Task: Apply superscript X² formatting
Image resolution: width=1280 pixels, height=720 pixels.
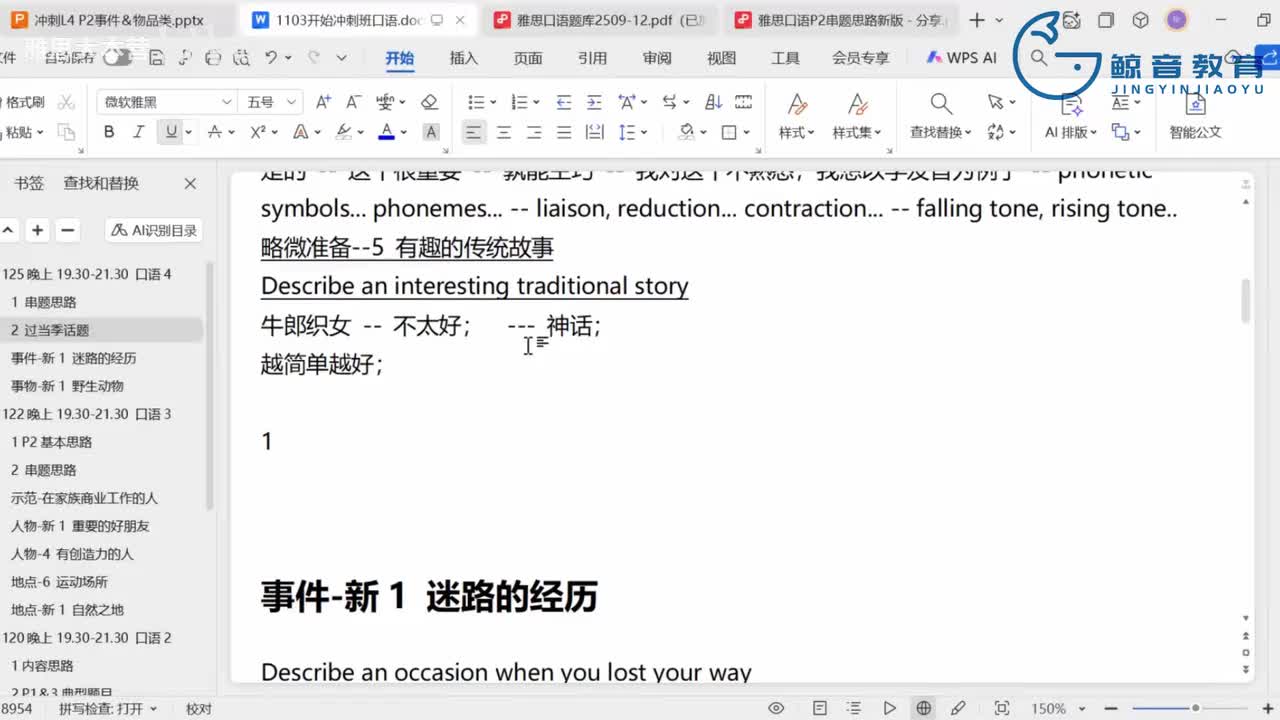Action: pos(257,132)
